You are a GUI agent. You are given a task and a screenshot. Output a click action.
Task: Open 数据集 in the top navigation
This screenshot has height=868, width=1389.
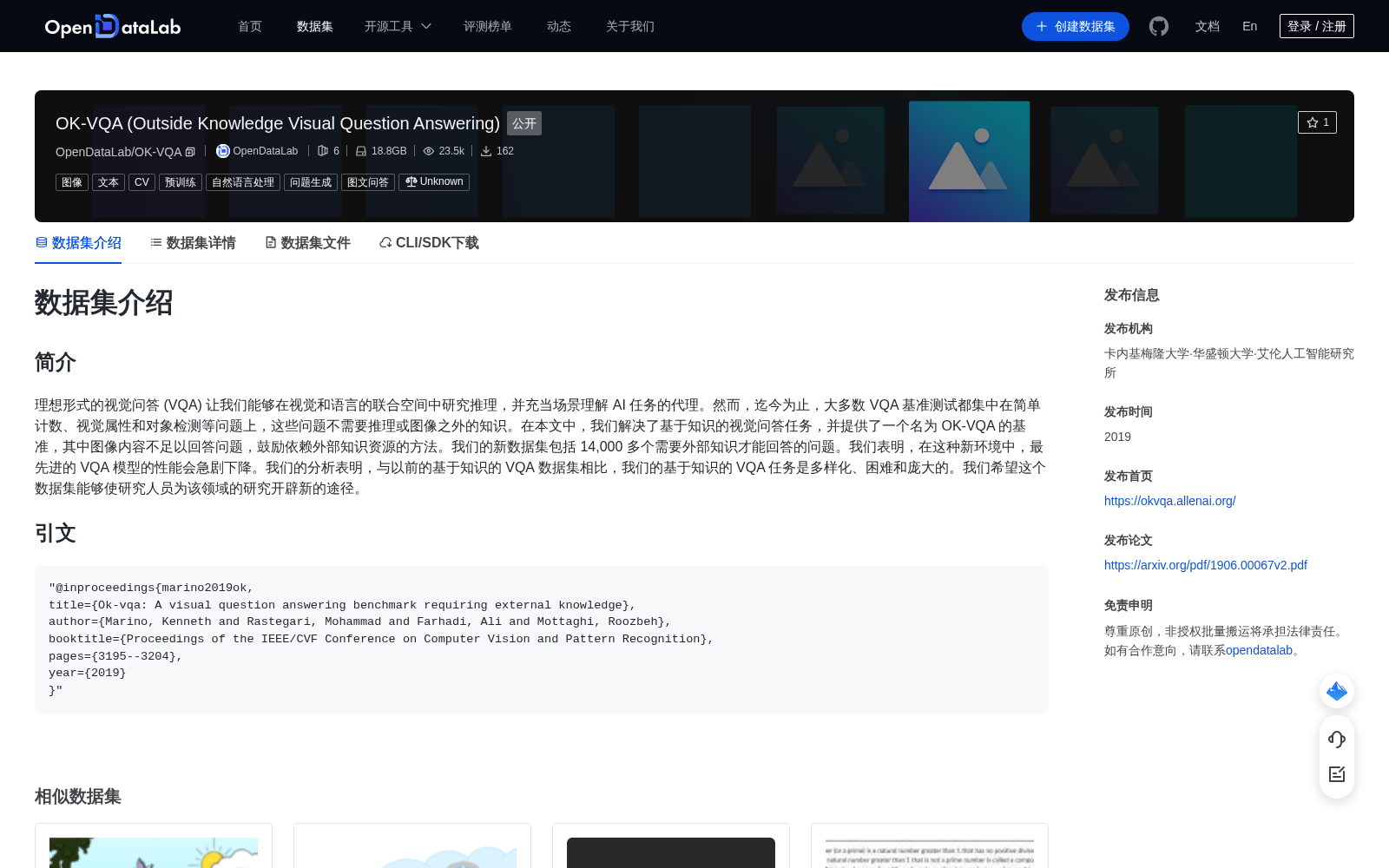tap(315, 26)
